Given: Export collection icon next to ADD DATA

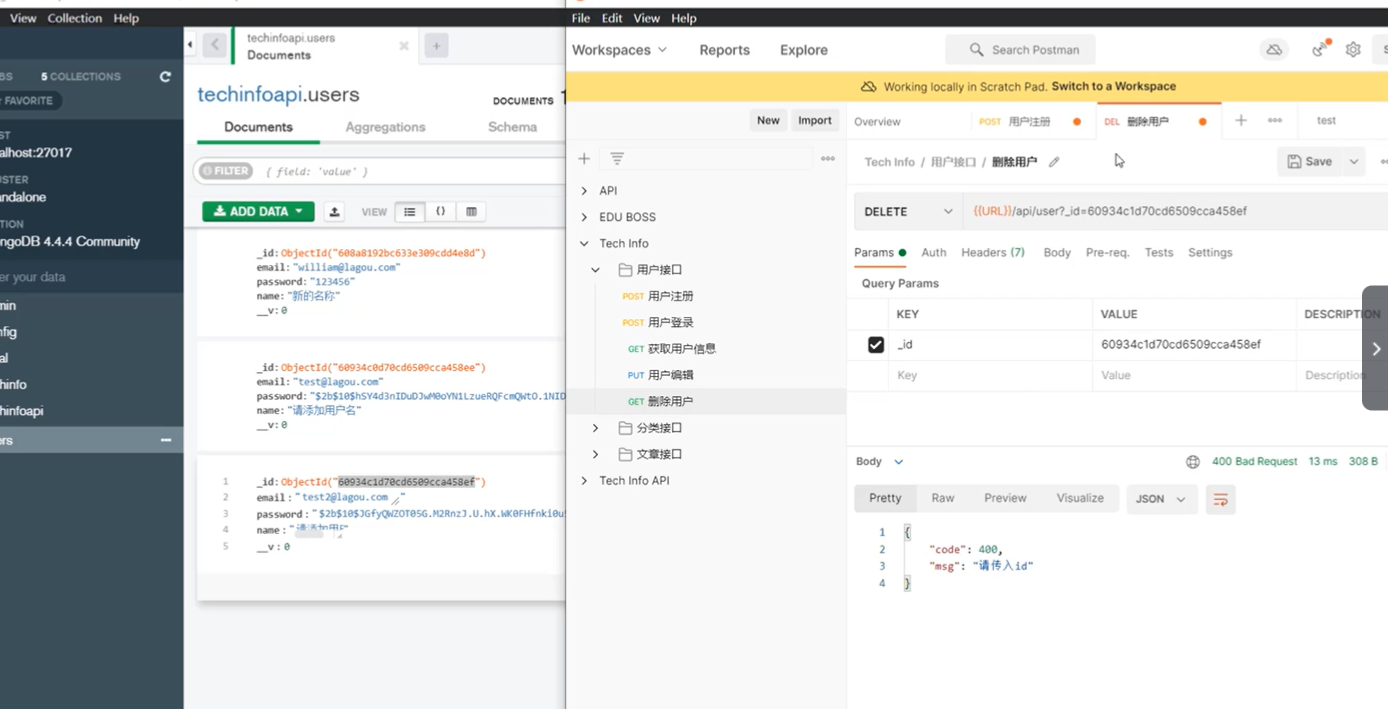Looking at the screenshot, I should pos(335,212).
